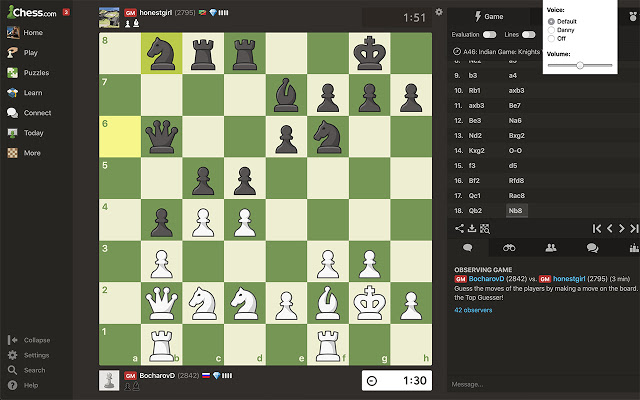Click the white rook on f1
The height and width of the screenshot is (400, 640).
[x=328, y=344]
